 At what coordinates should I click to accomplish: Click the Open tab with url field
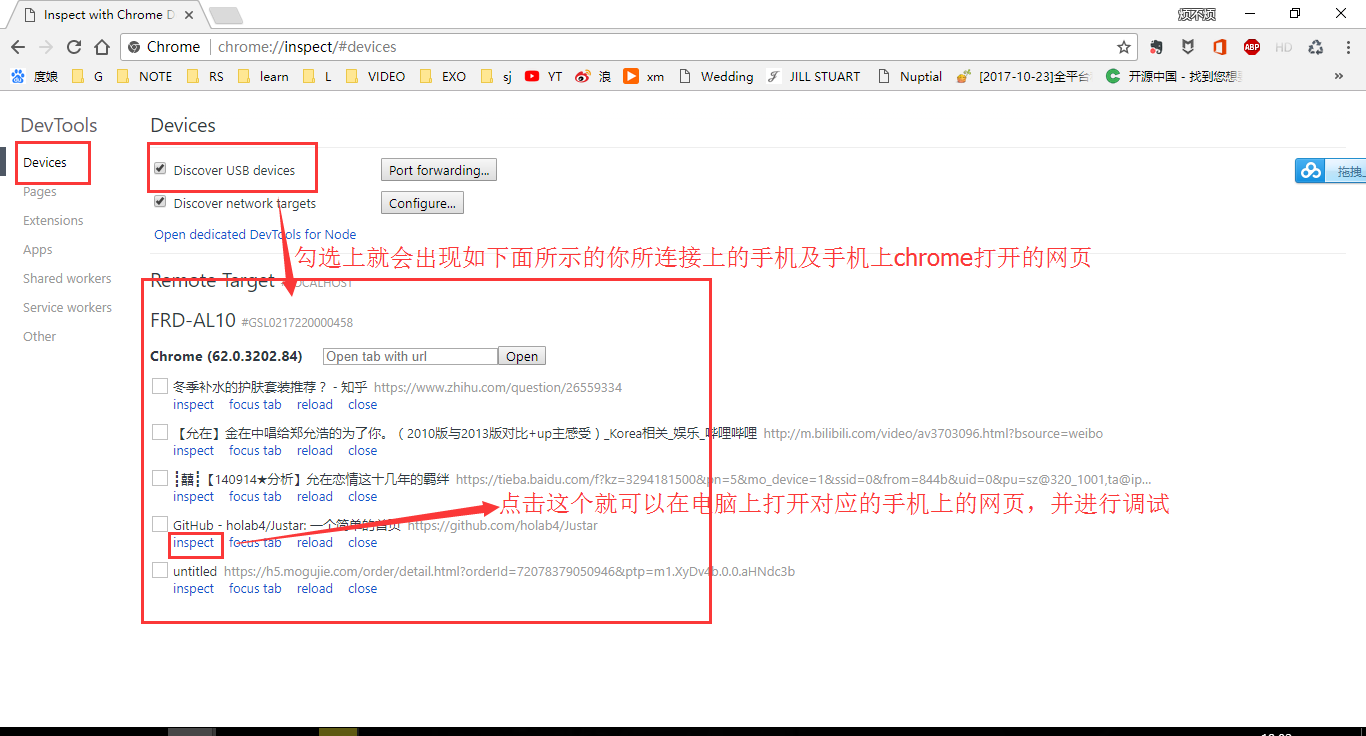pyautogui.click(x=410, y=356)
